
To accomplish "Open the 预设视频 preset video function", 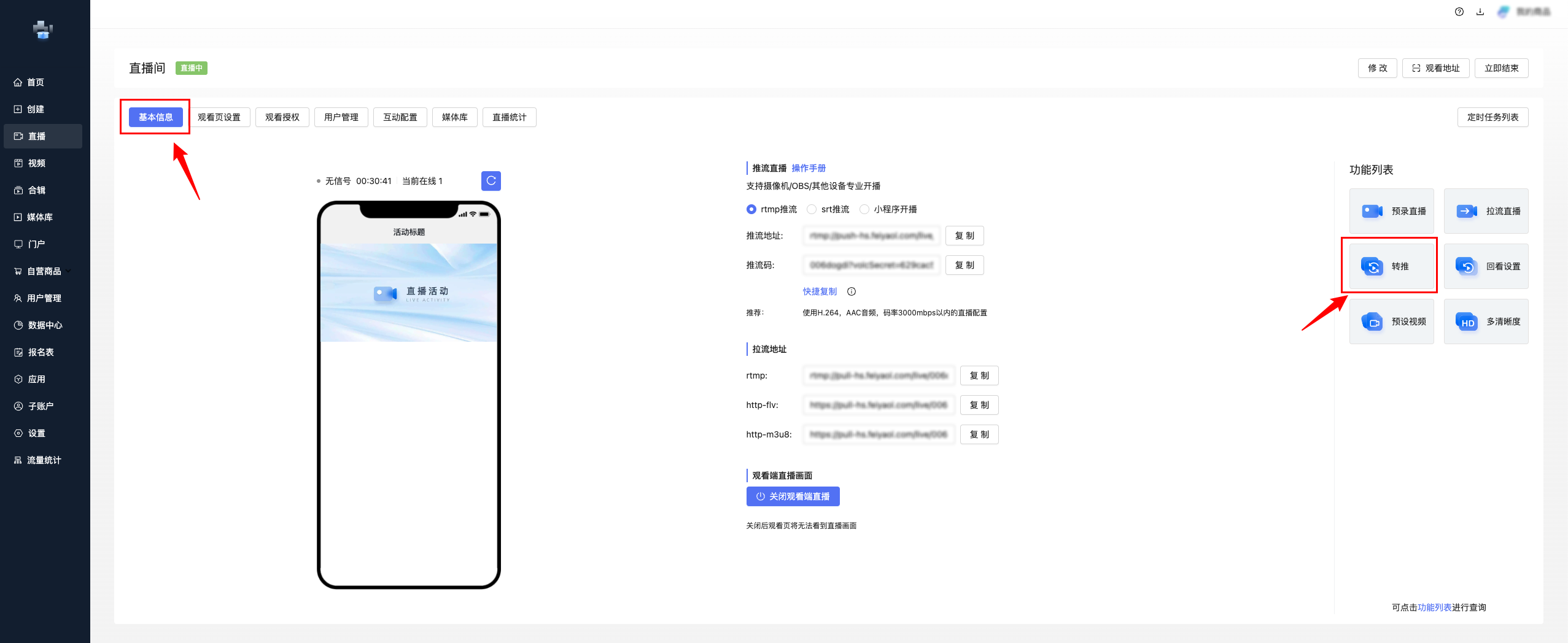I will coord(1391,321).
